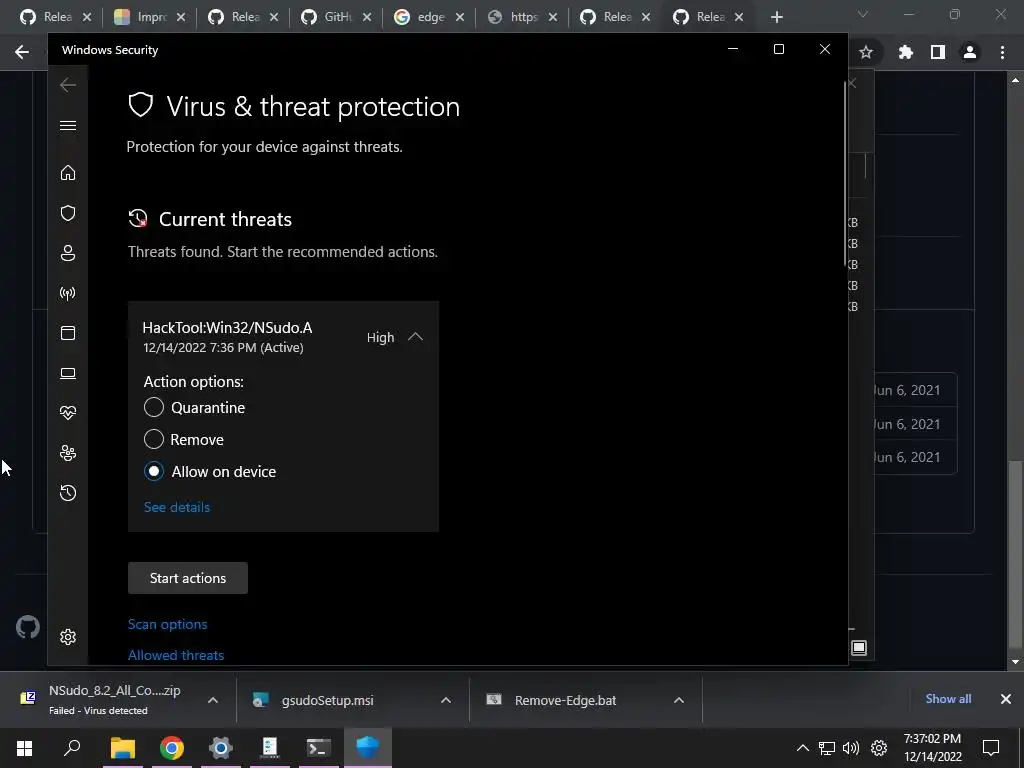Toggle the hamburger navigation menu in Windows Security
This screenshot has height=768, width=1024.
click(68, 125)
